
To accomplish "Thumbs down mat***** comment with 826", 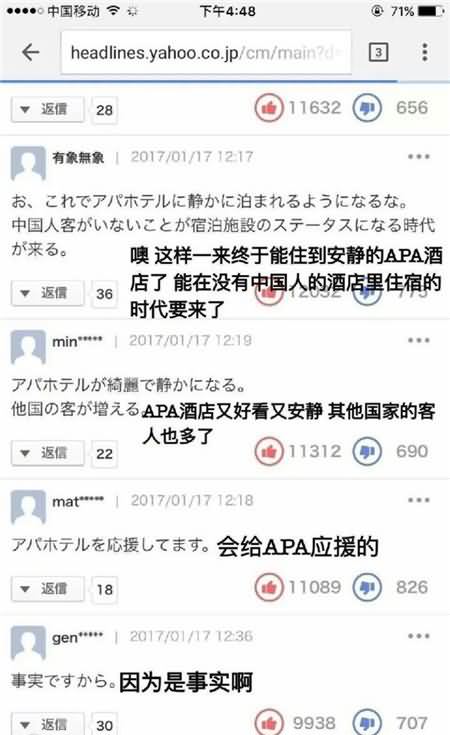I will click(x=367, y=587).
